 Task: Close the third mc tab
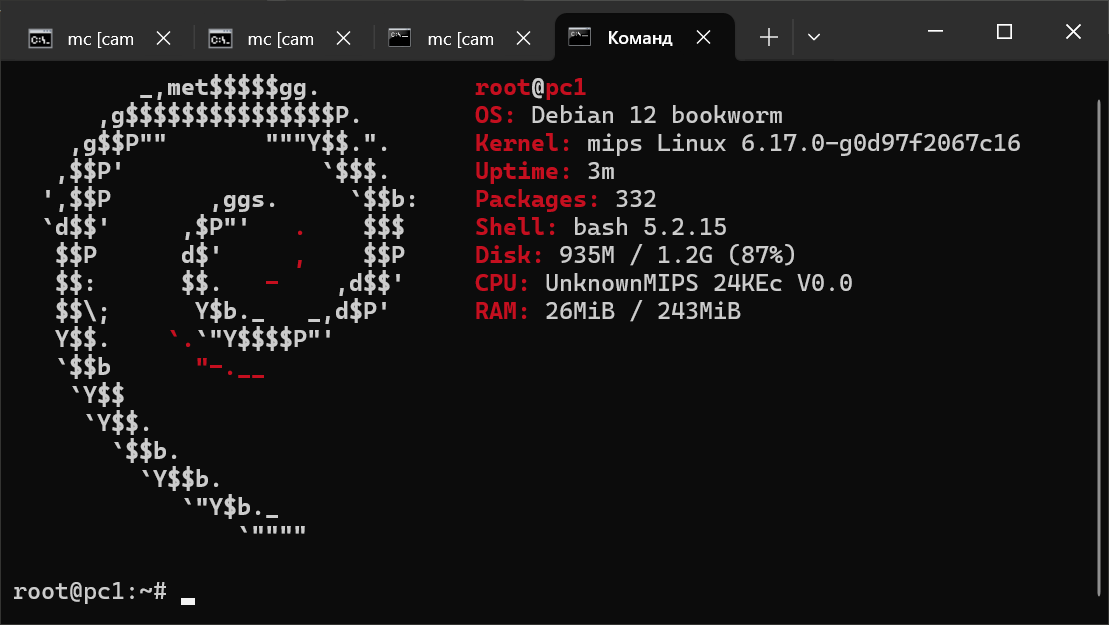coord(523,38)
